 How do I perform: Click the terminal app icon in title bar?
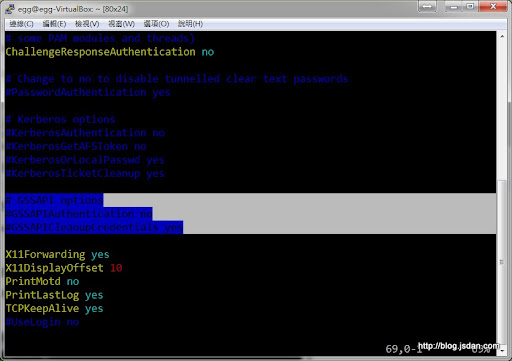(10, 9)
